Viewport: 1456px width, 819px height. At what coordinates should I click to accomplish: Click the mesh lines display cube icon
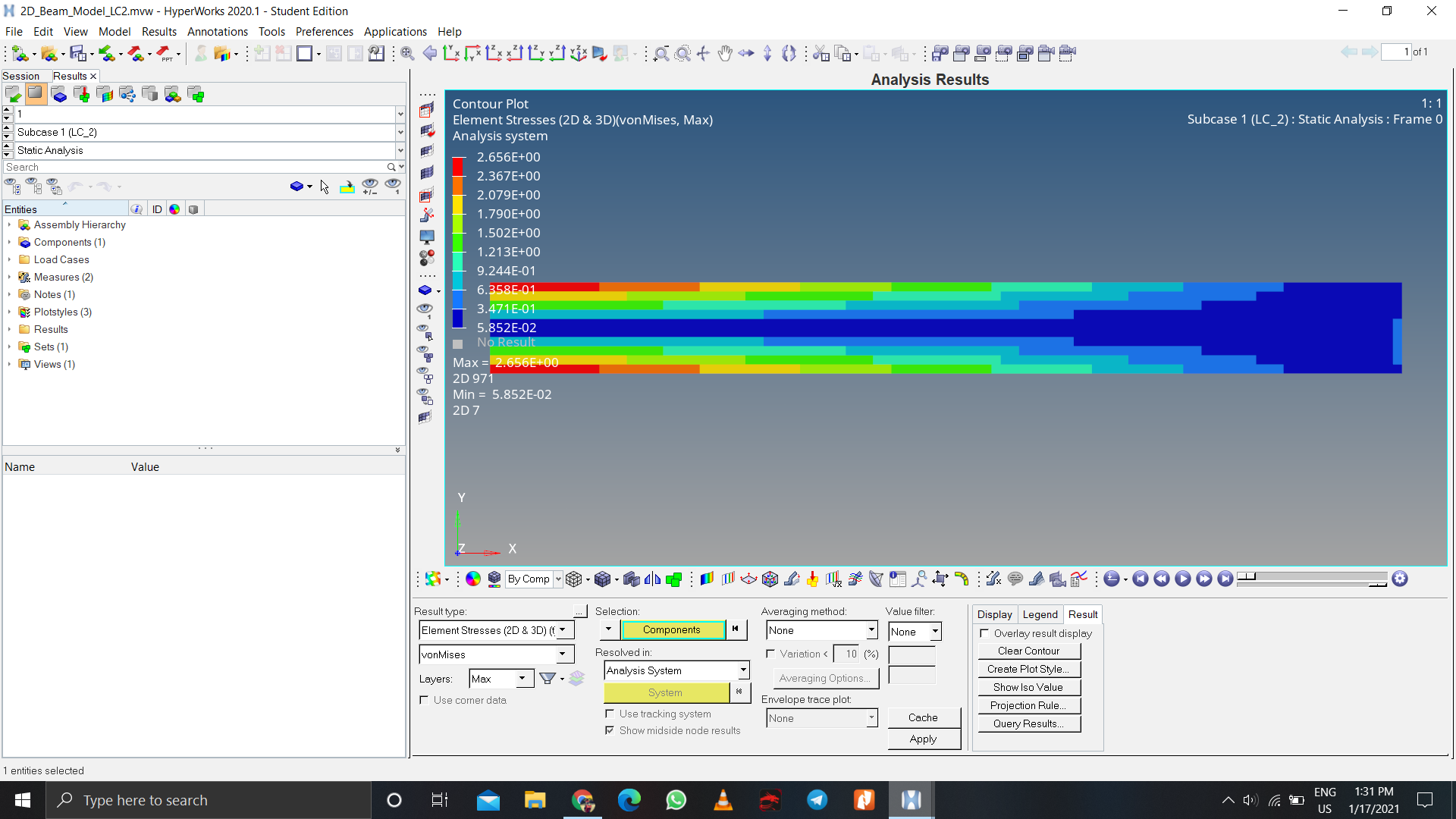574,579
